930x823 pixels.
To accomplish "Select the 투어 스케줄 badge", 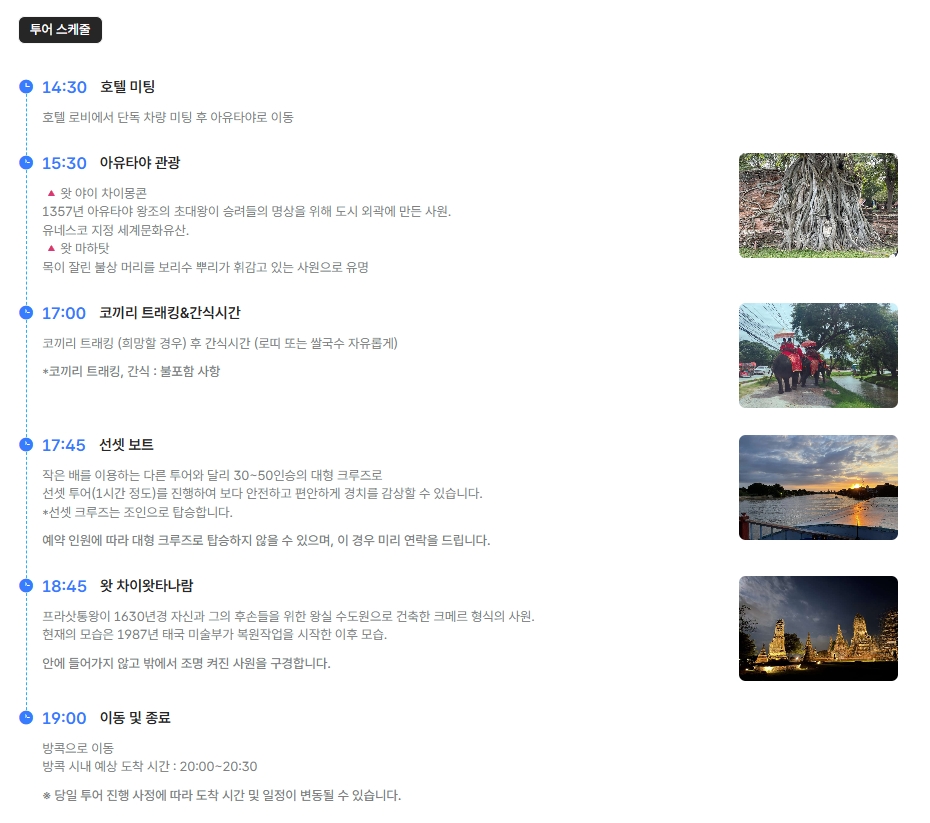I will click(60, 30).
